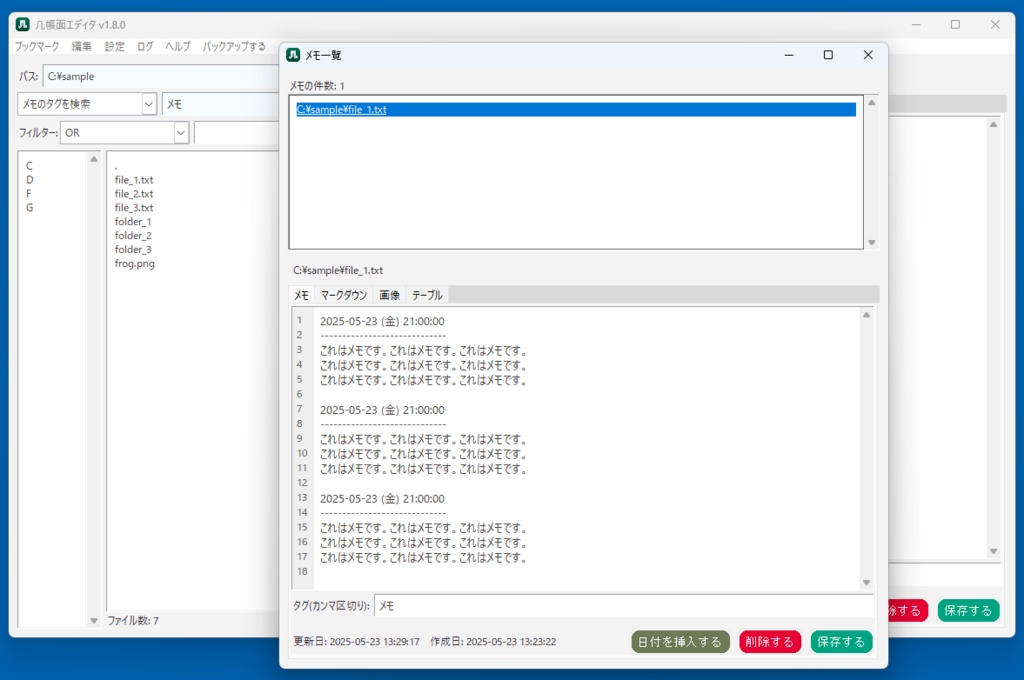This screenshot has width=1024, height=680.
Task: Click the memo editor scrollbar up arrow
Action: pos(867,315)
